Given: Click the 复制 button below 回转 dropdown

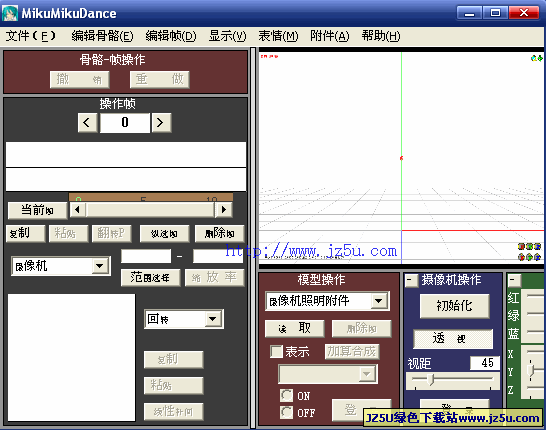Looking at the screenshot, I should pyautogui.click(x=173, y=360).
